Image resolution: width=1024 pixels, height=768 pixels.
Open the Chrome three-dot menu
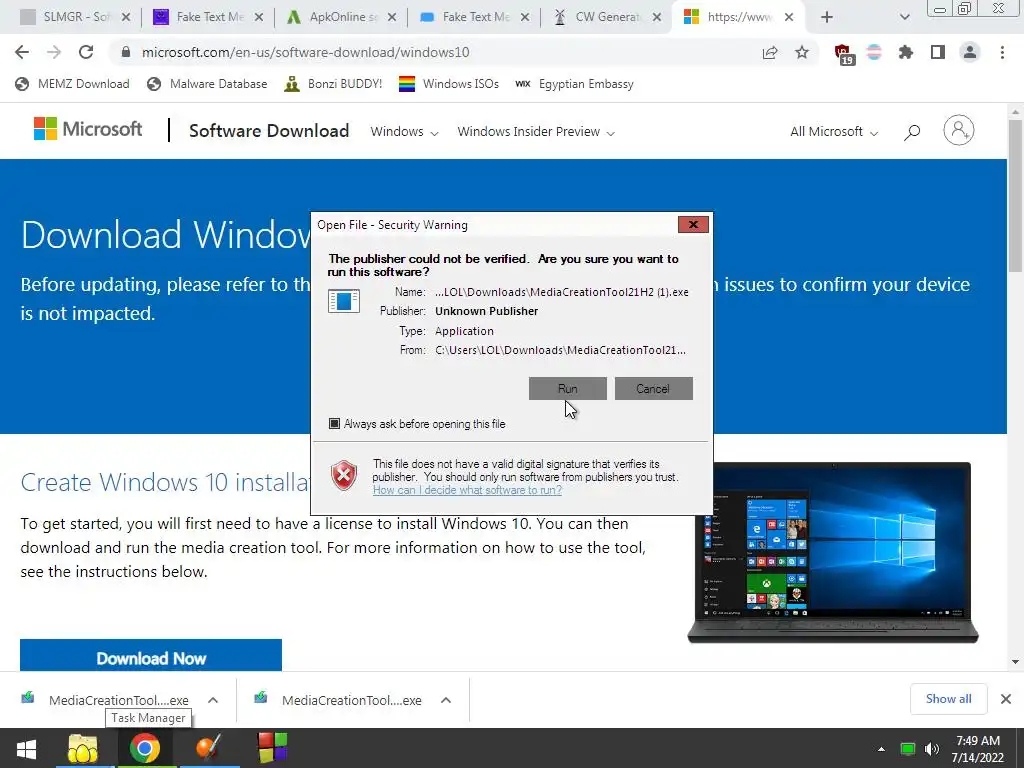coord(1002,52)
